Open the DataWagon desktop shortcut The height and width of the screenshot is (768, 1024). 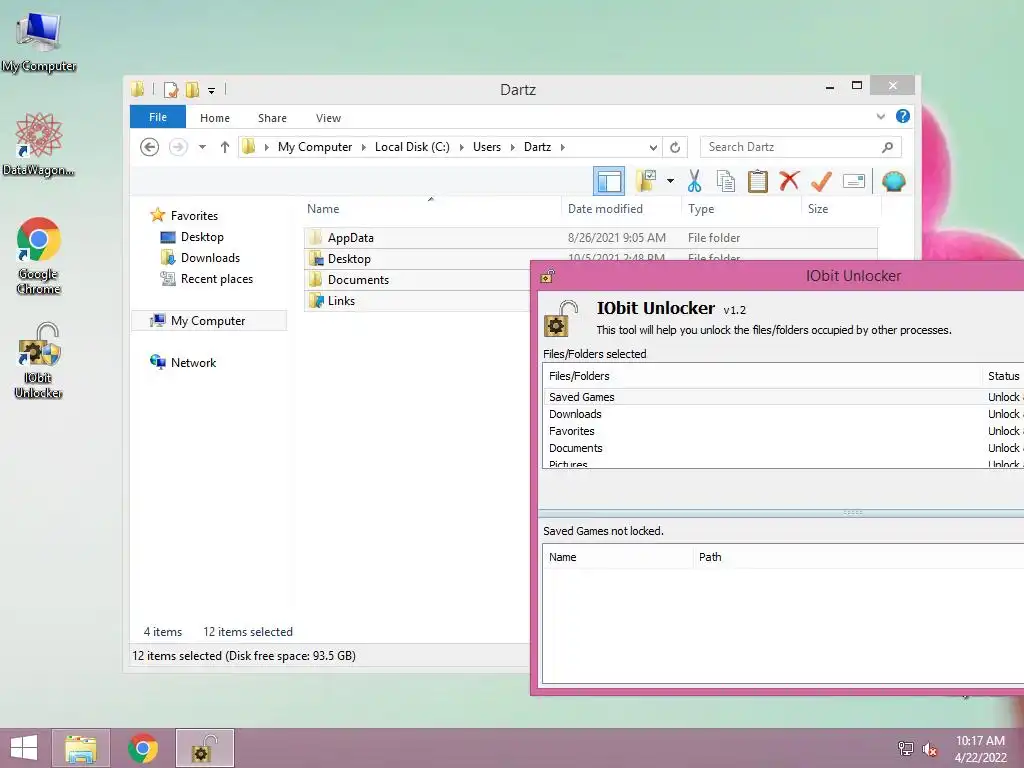(x=39, y=144)
